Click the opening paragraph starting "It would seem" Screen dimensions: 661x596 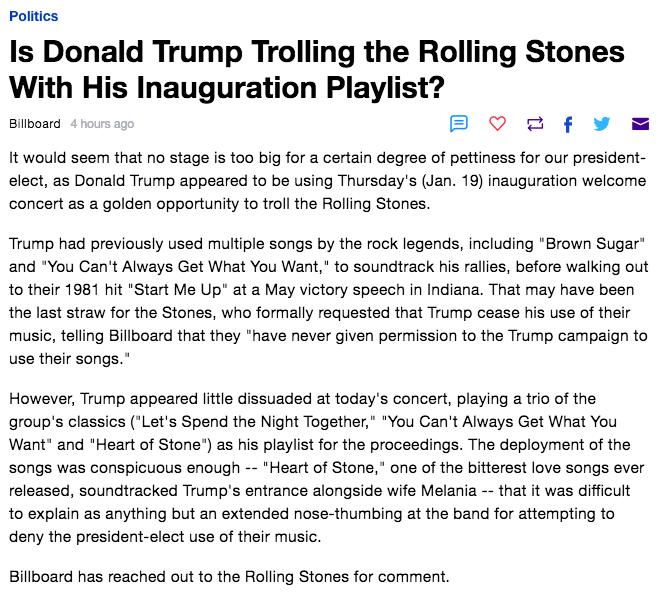tap(328, 181)
